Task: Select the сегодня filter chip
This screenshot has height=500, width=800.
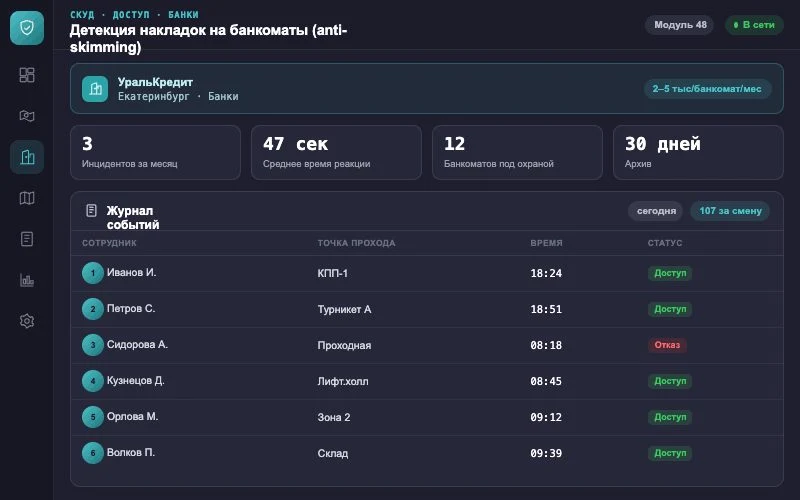Action: 656,211
